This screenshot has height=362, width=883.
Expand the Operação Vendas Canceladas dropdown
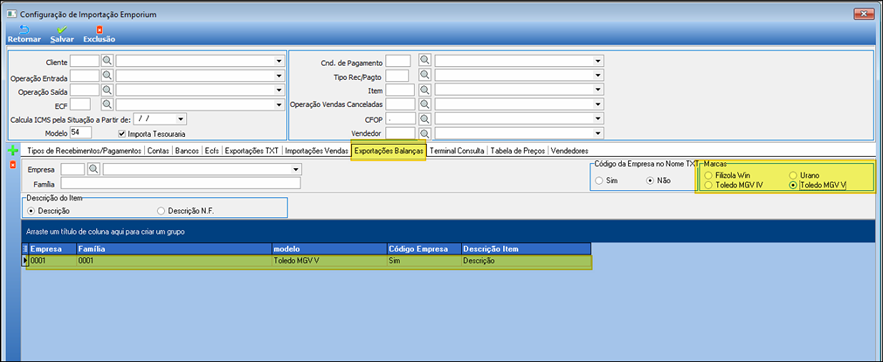click(598, 105)
